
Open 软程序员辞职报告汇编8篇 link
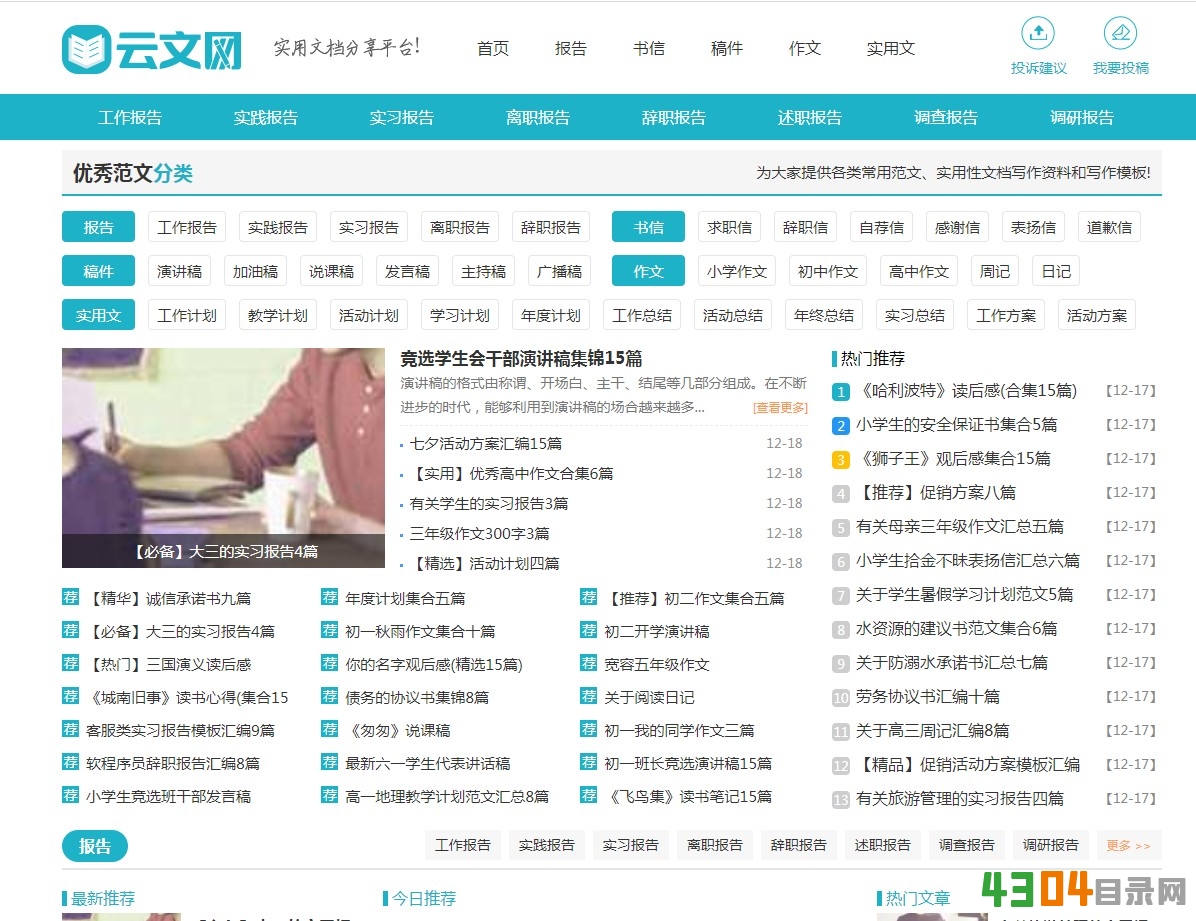(173, 763)
